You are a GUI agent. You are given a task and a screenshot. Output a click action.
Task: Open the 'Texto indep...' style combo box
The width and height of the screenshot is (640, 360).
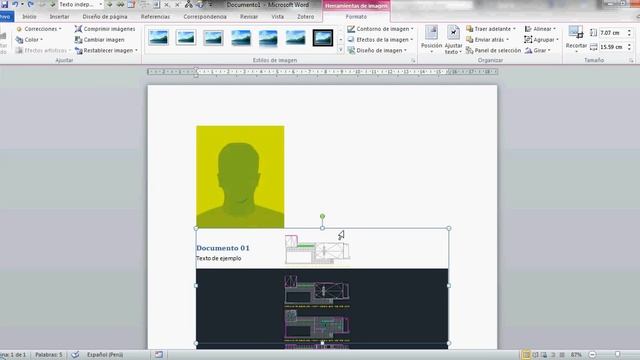coord(80,4)
